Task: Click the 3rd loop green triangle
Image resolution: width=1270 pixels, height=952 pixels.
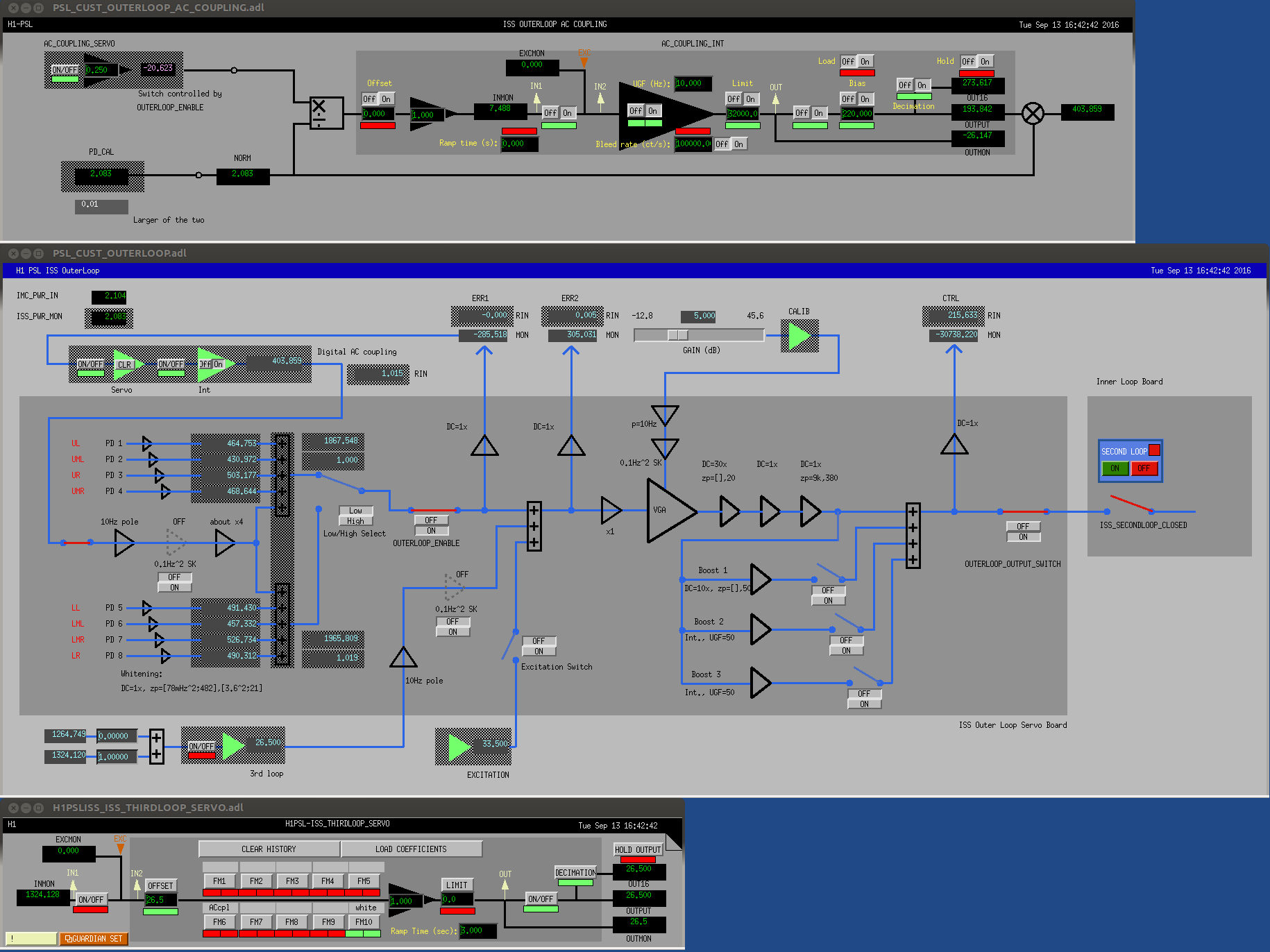Action: pos(233,746)
